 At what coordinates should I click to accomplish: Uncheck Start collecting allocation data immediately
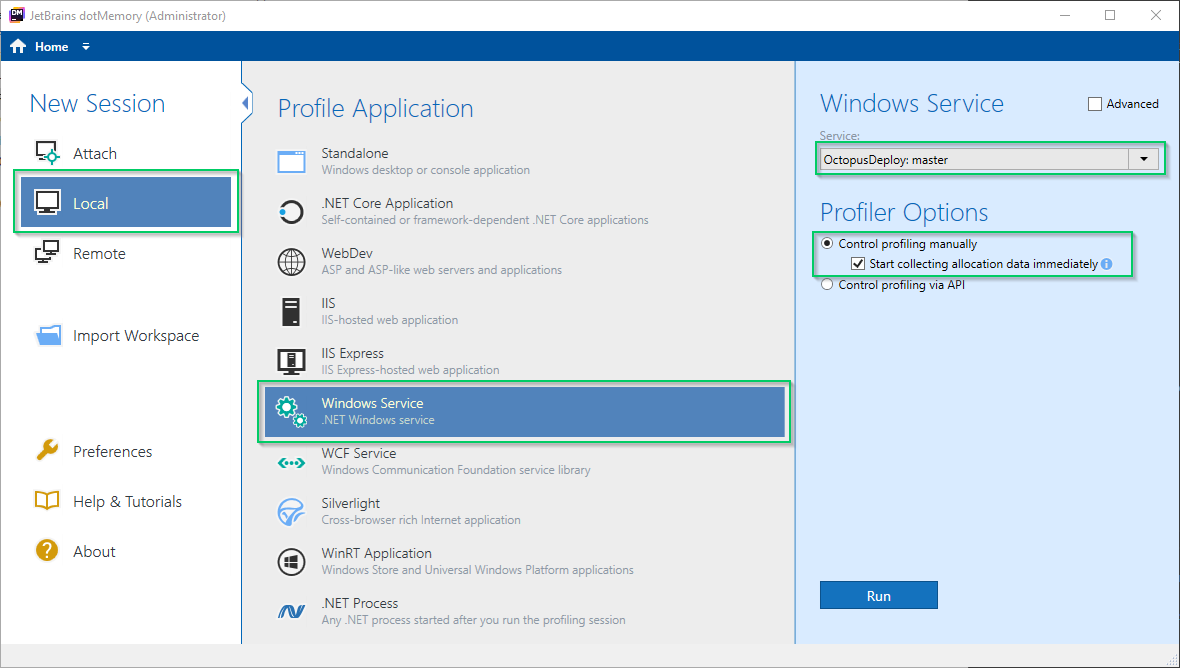(858, 264)
